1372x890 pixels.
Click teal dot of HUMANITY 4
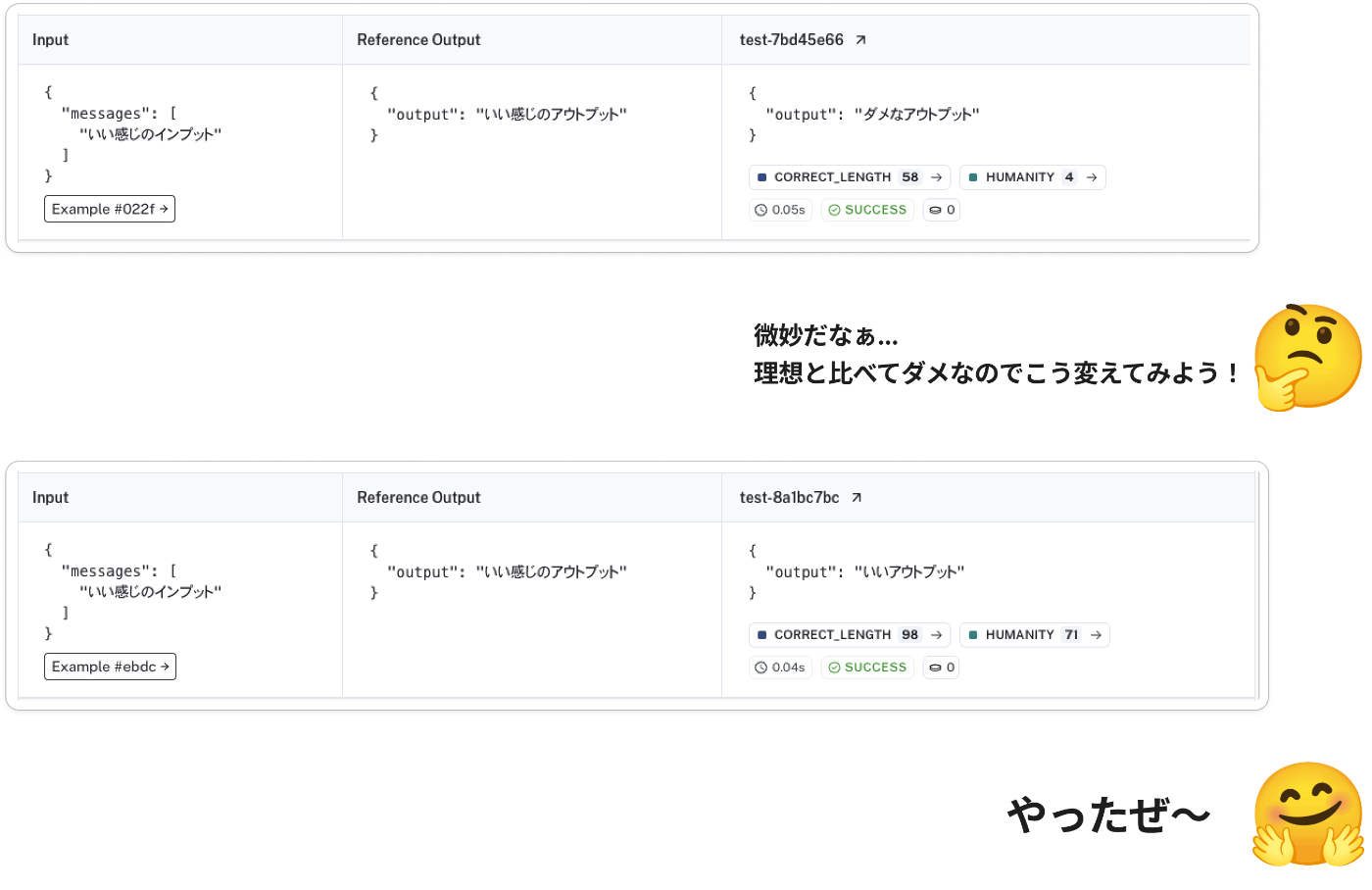[x=973, y=177]
